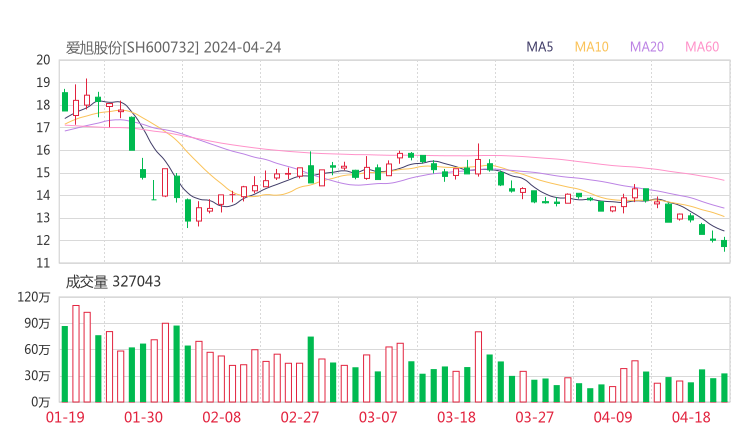Click the MA5 legend label

pos(539,47)
